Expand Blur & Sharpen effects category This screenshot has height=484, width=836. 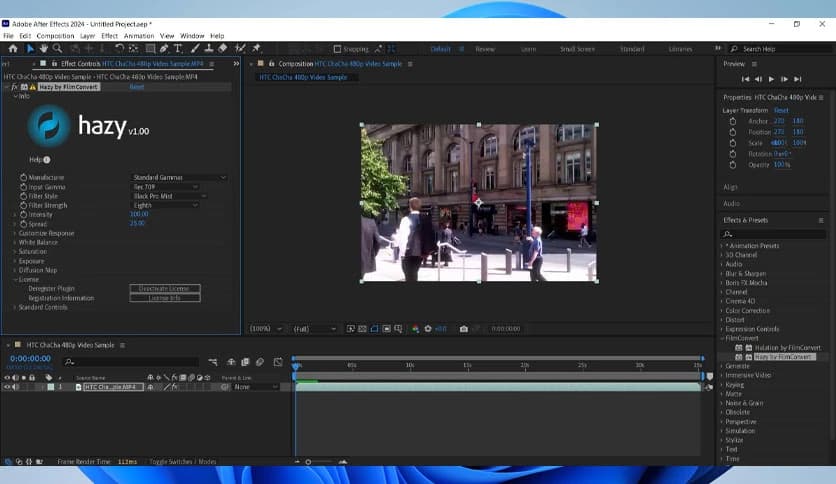click(x=722, y=273)
